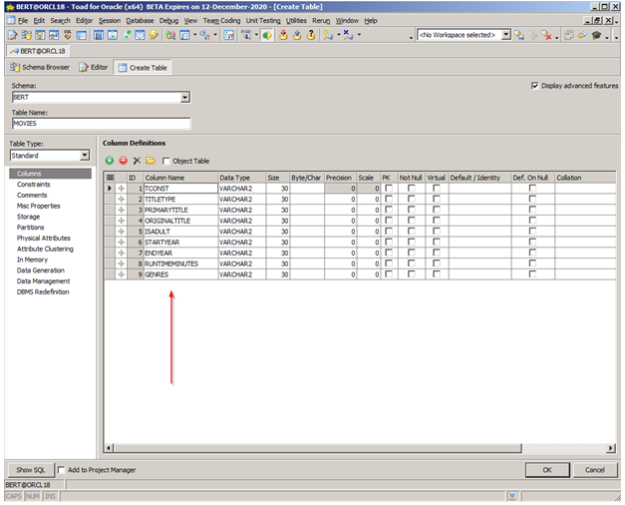Screen dimensions: 625x505
Task: Click the move handle of the GENRES row
Action: pyautogui.click(x=121, y=275)
